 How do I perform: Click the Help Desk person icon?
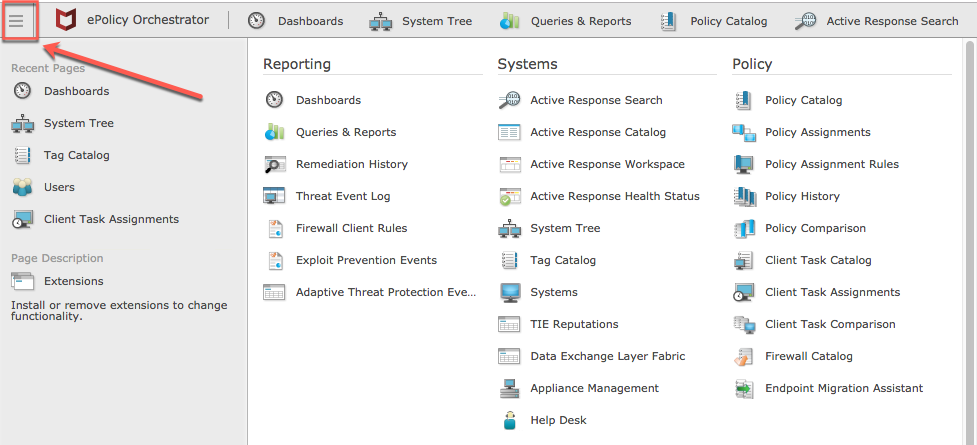click(x=510, y=420)
